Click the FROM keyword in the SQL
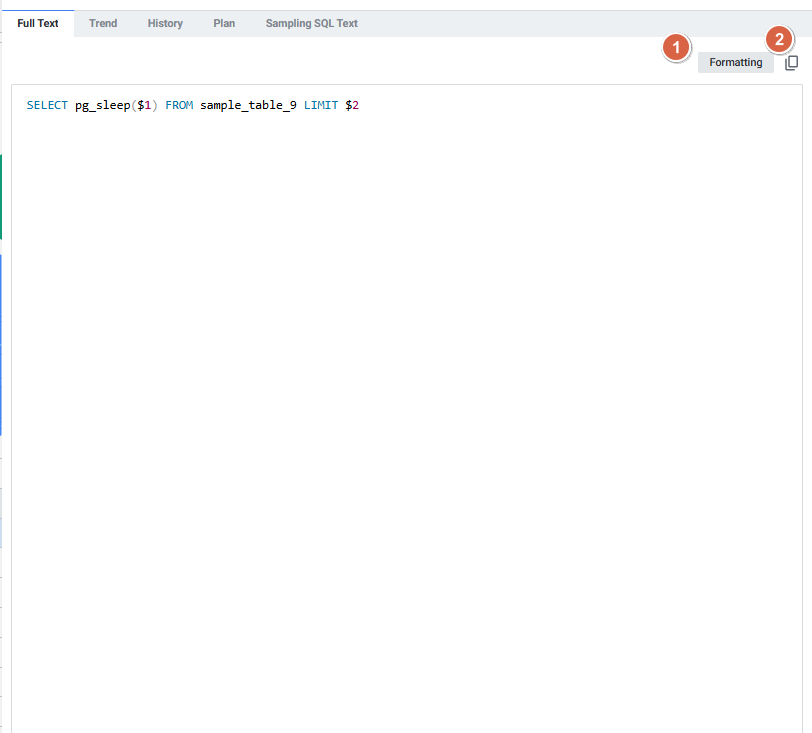812x733 pixels. pos(179,105)
